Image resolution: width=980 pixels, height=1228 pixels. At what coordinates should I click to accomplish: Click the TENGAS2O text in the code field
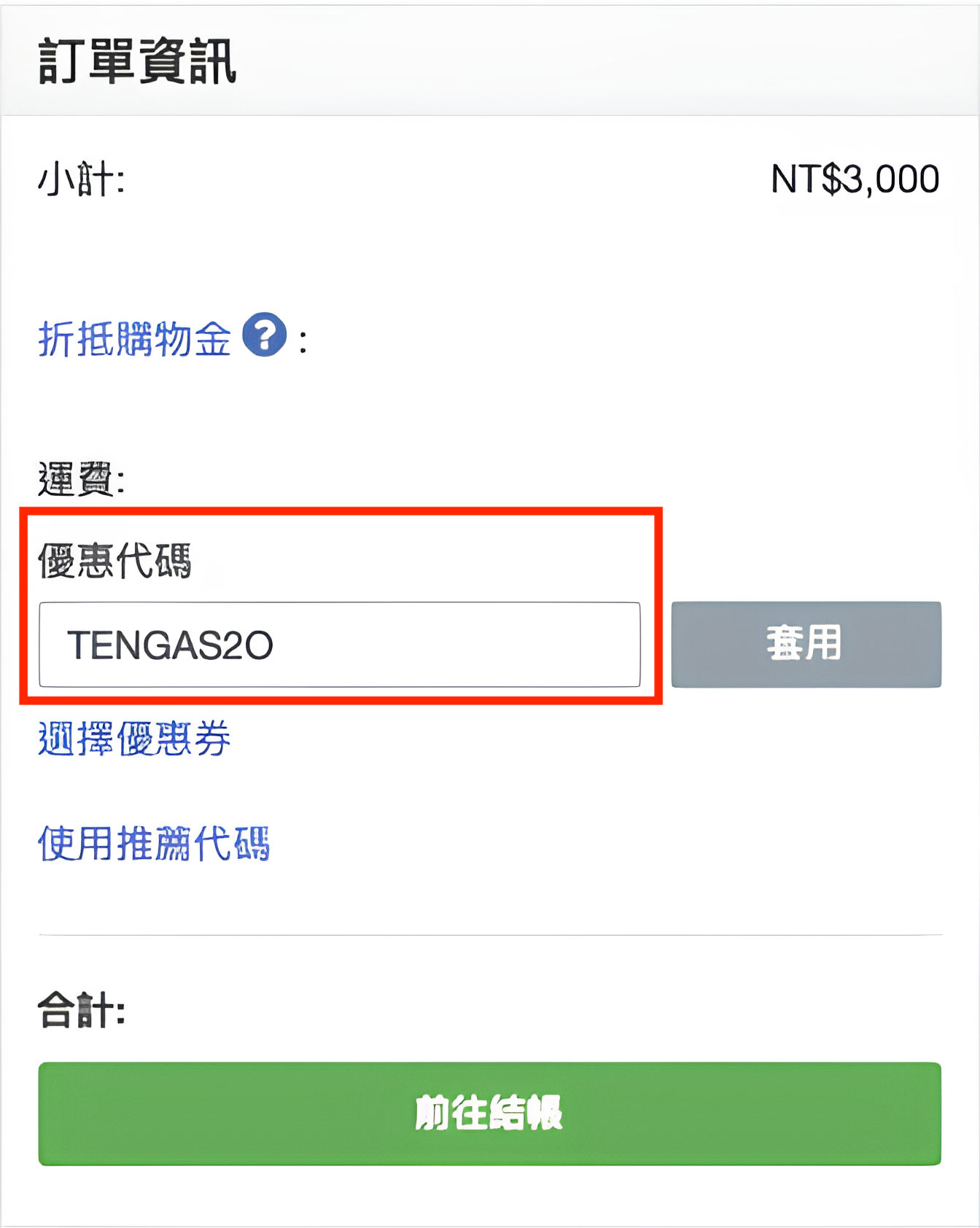(170, 645)
